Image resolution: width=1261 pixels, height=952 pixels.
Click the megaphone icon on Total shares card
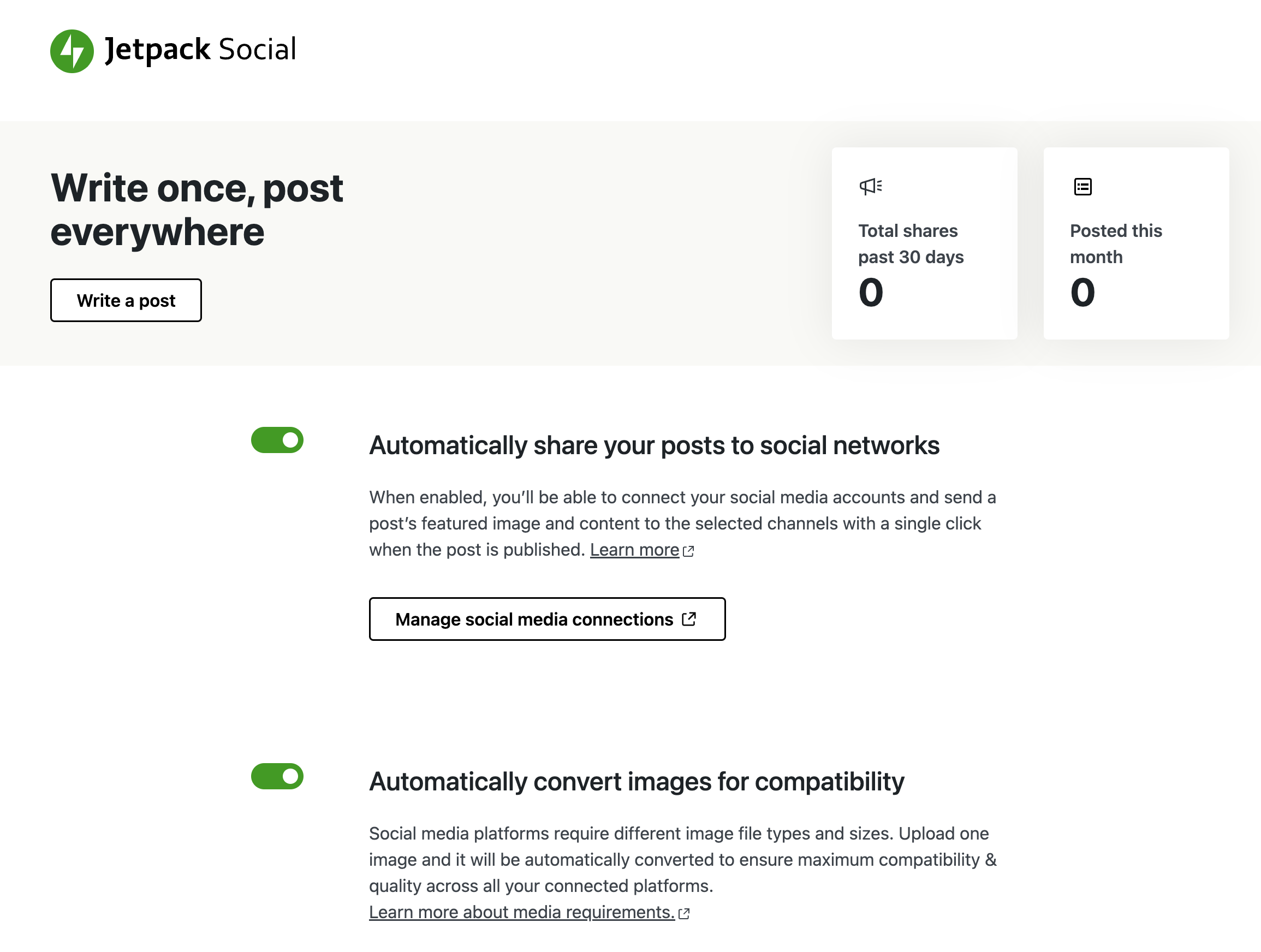pos(871,186)
